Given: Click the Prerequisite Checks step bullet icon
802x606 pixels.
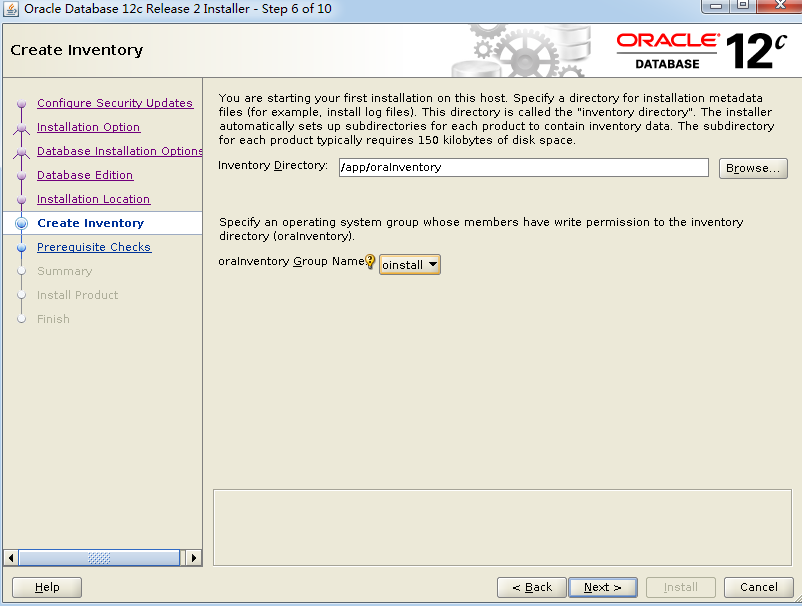Looking at the screenshot, I should point(21,248).
